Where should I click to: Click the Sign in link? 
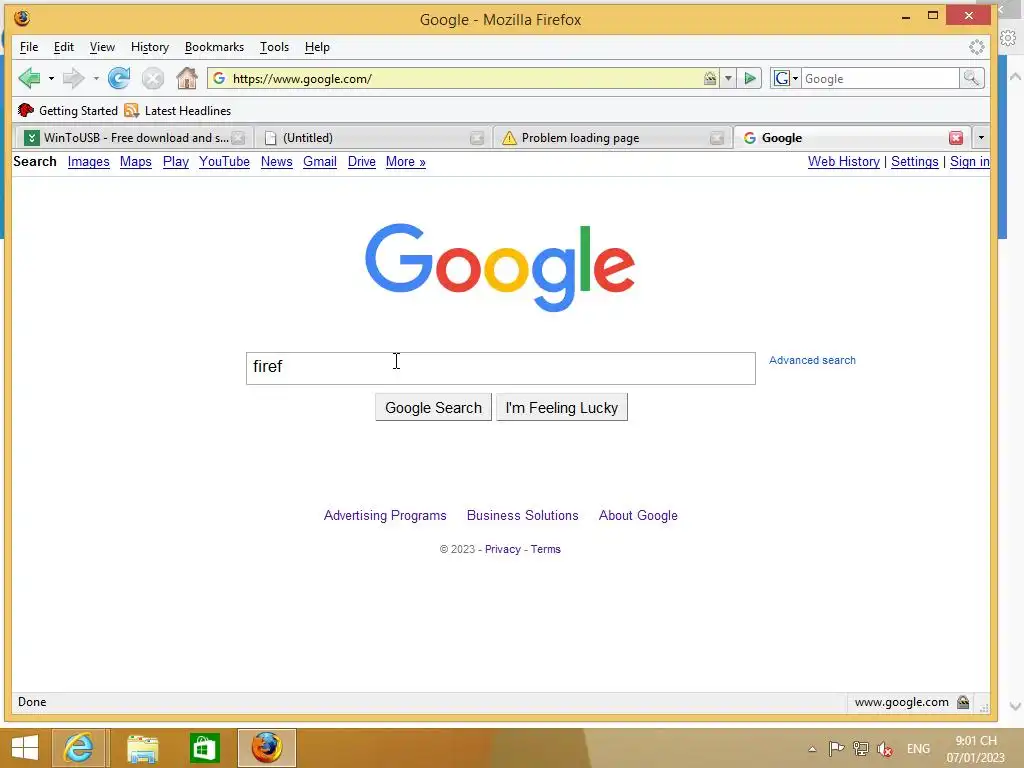(970, 161)
